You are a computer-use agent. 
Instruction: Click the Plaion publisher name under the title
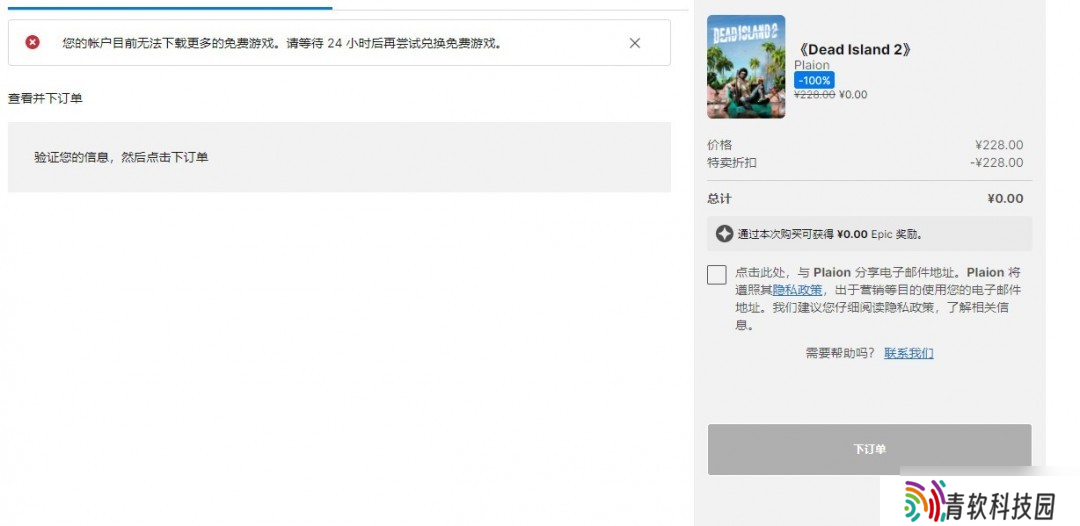[811, 65]
